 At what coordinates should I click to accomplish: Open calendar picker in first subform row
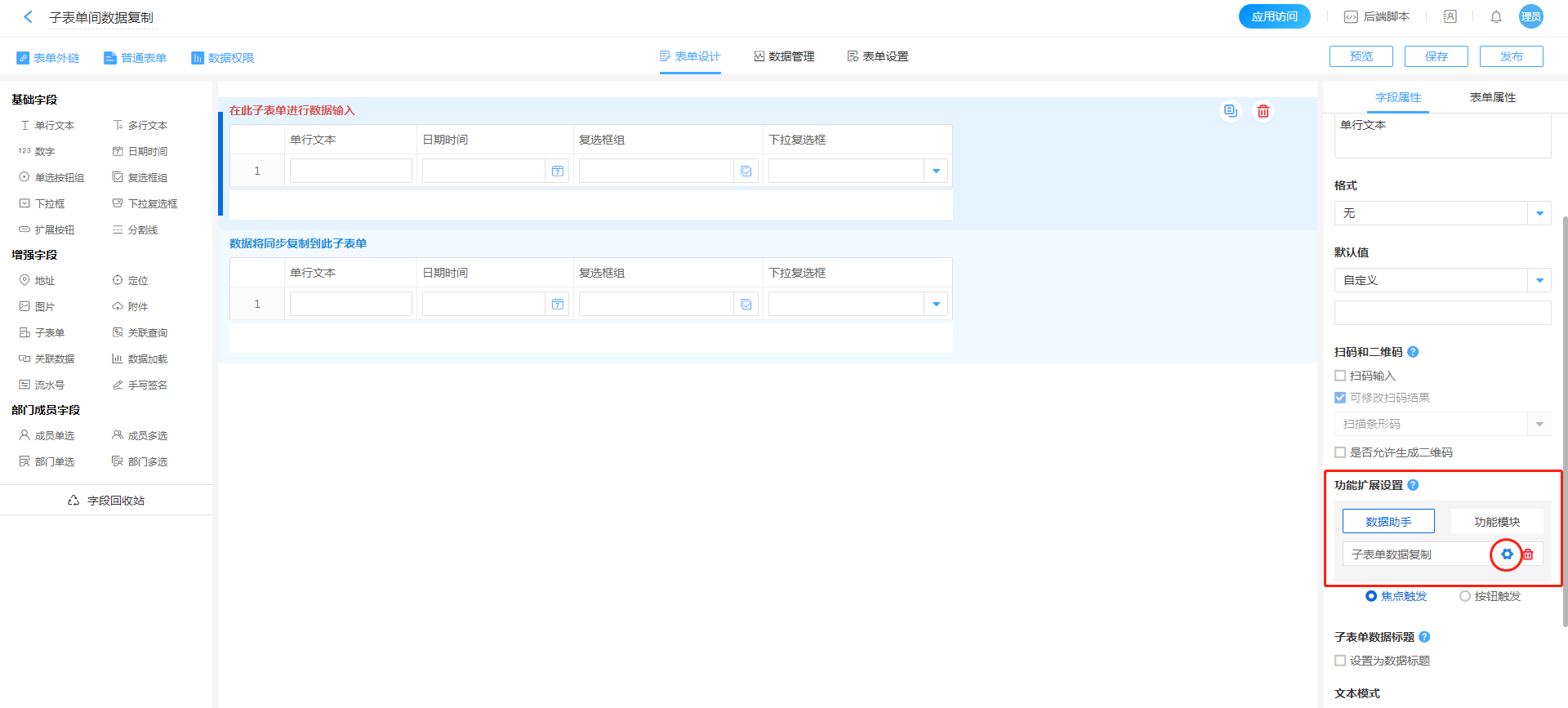click(x=557, y=171)
